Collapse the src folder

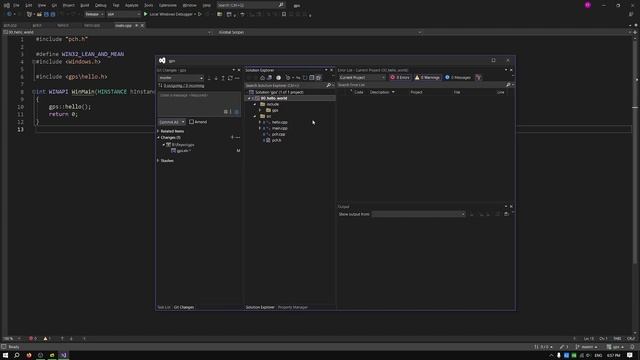(x=255, y=116)
